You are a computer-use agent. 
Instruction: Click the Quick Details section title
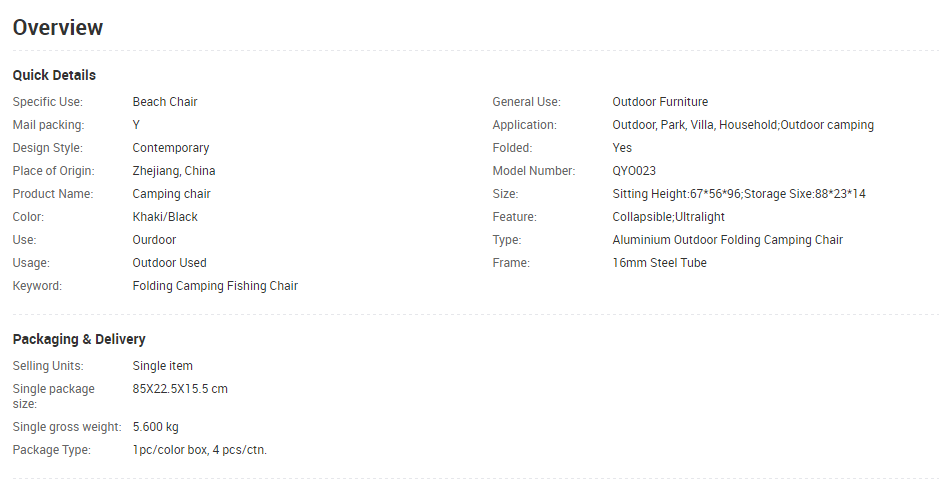(54, 75)
